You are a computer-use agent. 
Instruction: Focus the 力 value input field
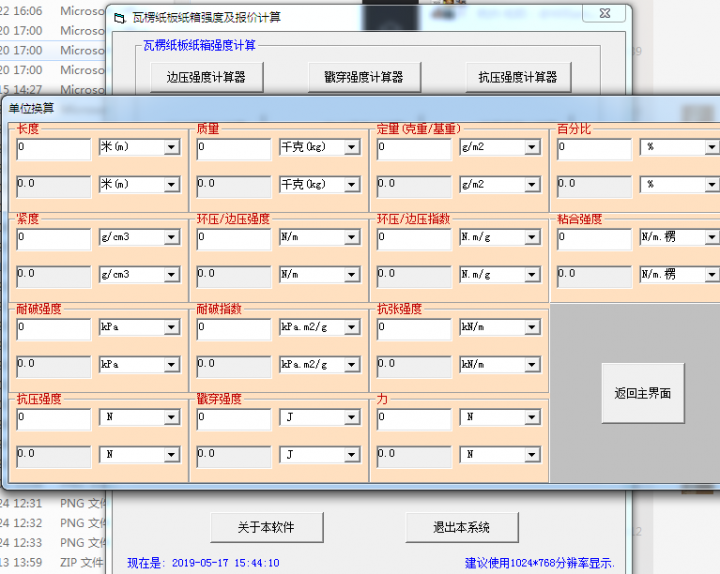(413, 418)
